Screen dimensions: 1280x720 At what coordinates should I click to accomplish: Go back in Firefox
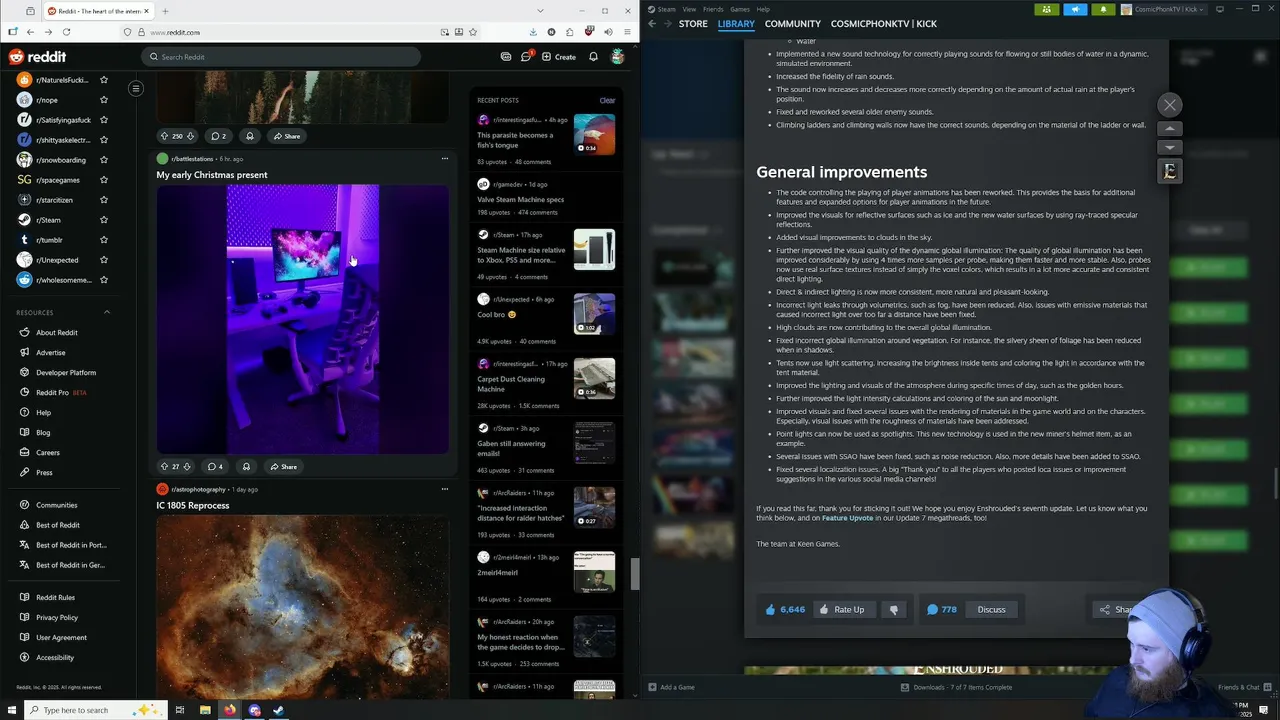(30, 32)
